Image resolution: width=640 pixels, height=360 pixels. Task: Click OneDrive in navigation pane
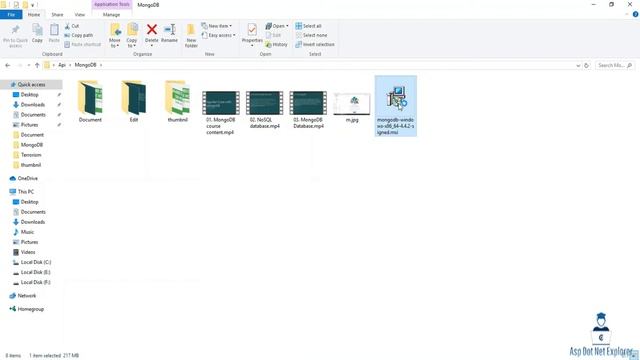[x=27, y=178]
